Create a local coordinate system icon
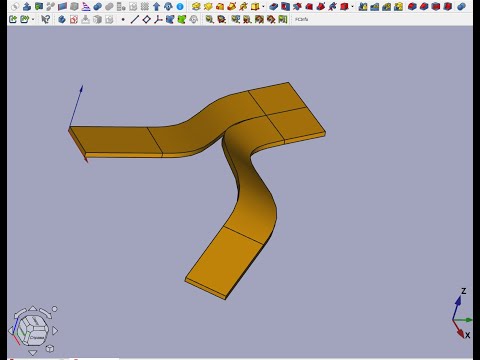The height and width of the screenshot is (360, 480). coord(158,20)
